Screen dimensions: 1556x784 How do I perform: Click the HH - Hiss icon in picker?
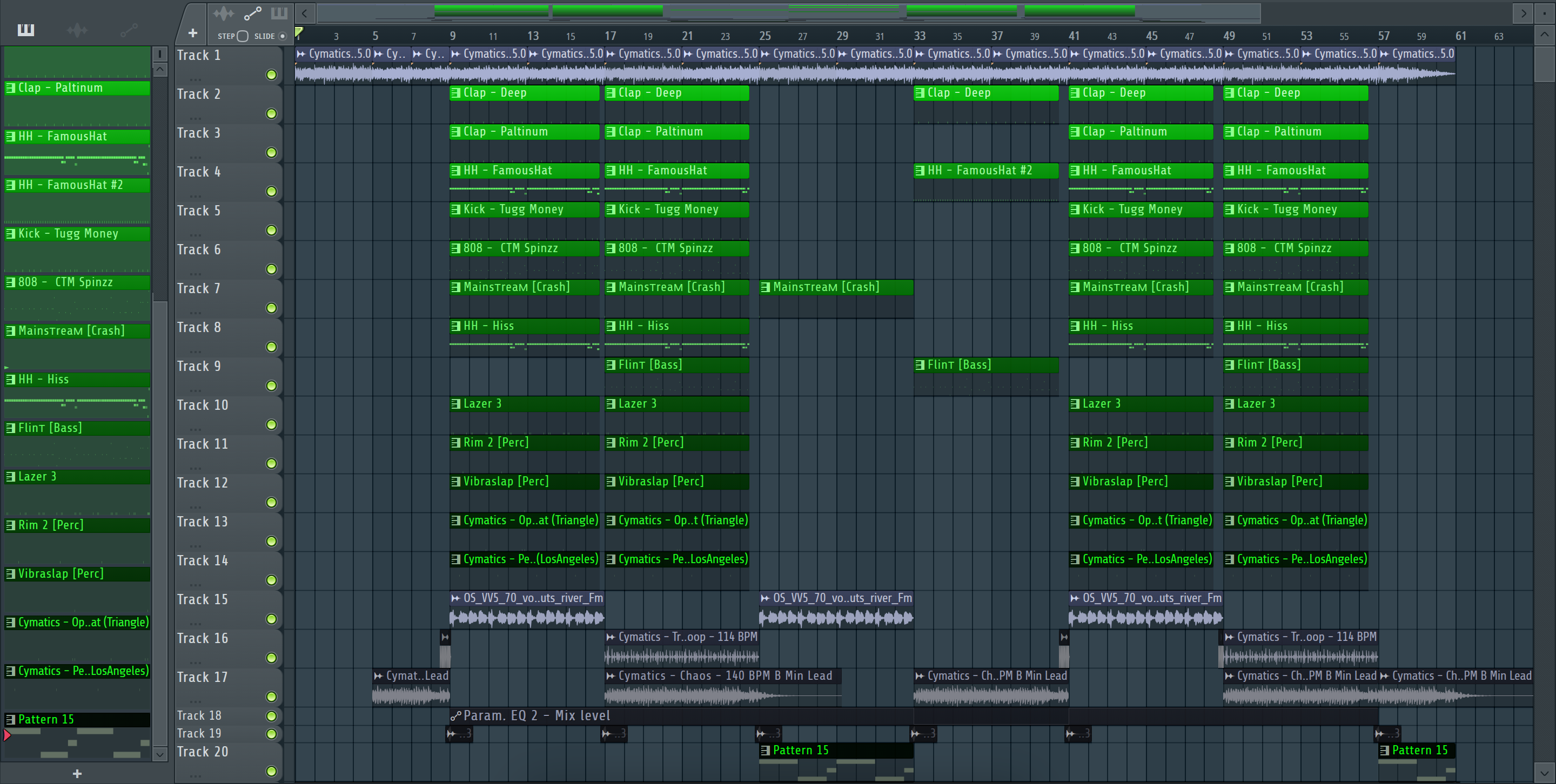click(x=10, y=379)
